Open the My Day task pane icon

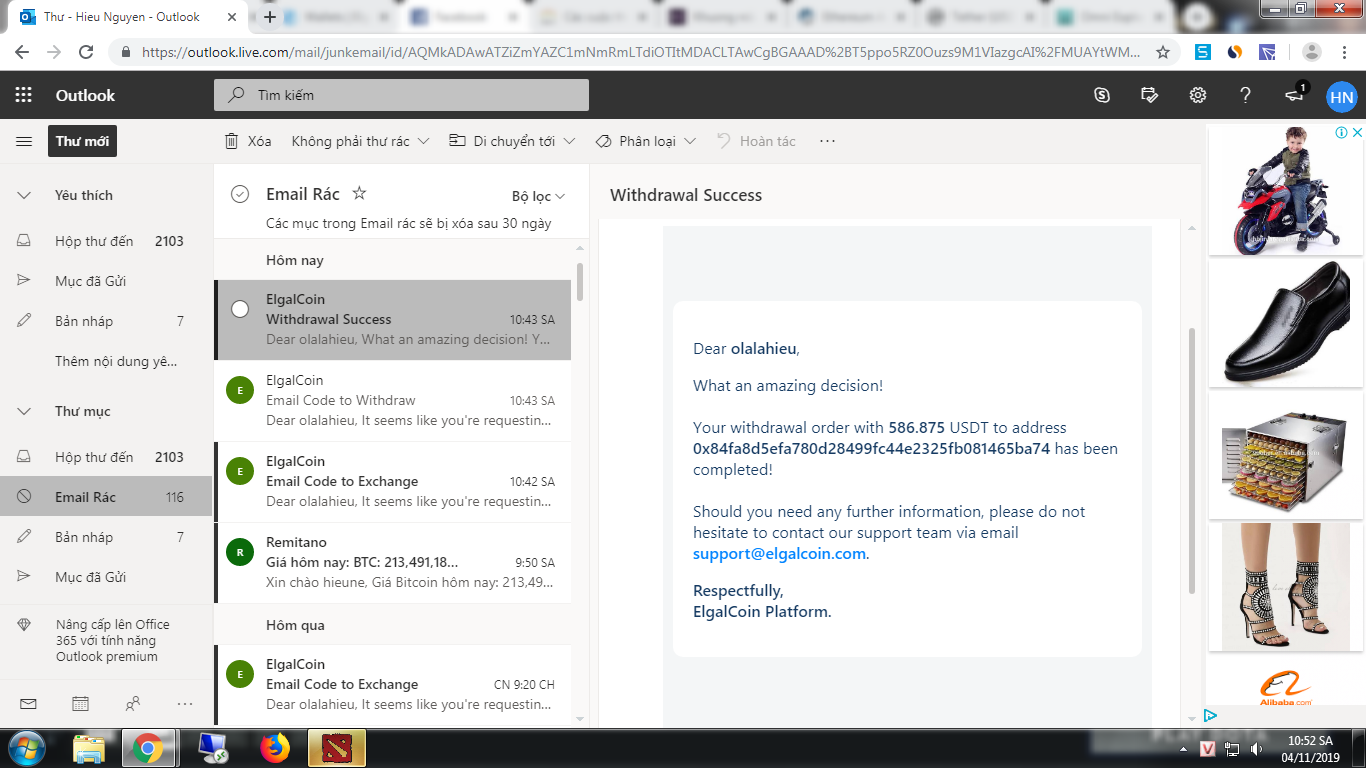pyautogui.click(x=1150, y=95)
